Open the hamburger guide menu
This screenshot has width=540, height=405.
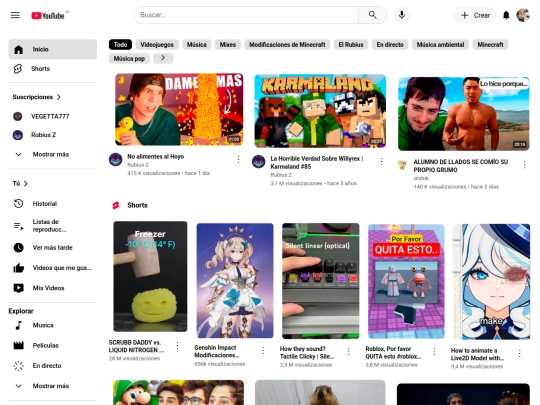(x=15, y=15)
